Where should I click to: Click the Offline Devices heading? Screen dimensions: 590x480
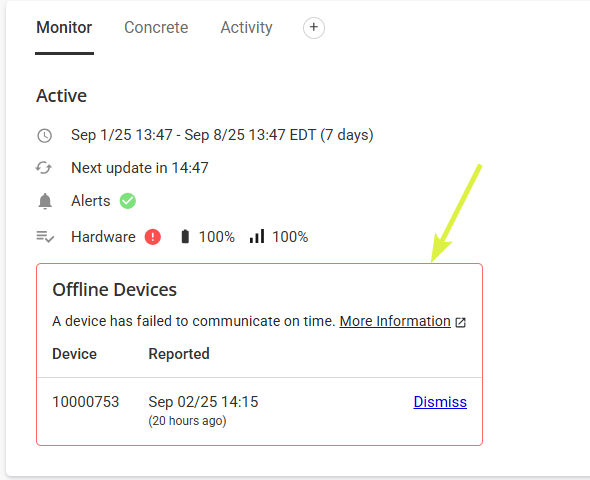pyautogui.click(x=114, y=290)
